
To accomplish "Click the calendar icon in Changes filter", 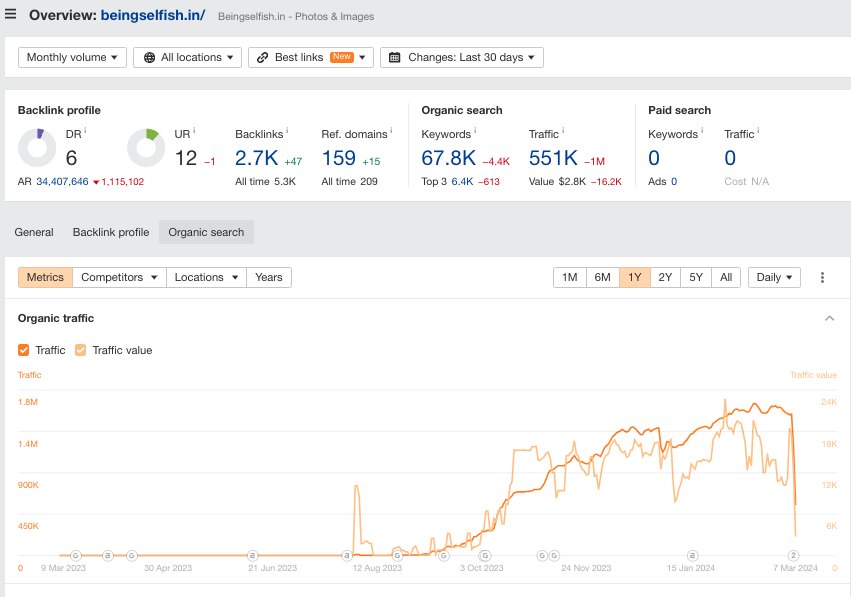I will pyautogui.click(x=395, y=58).
